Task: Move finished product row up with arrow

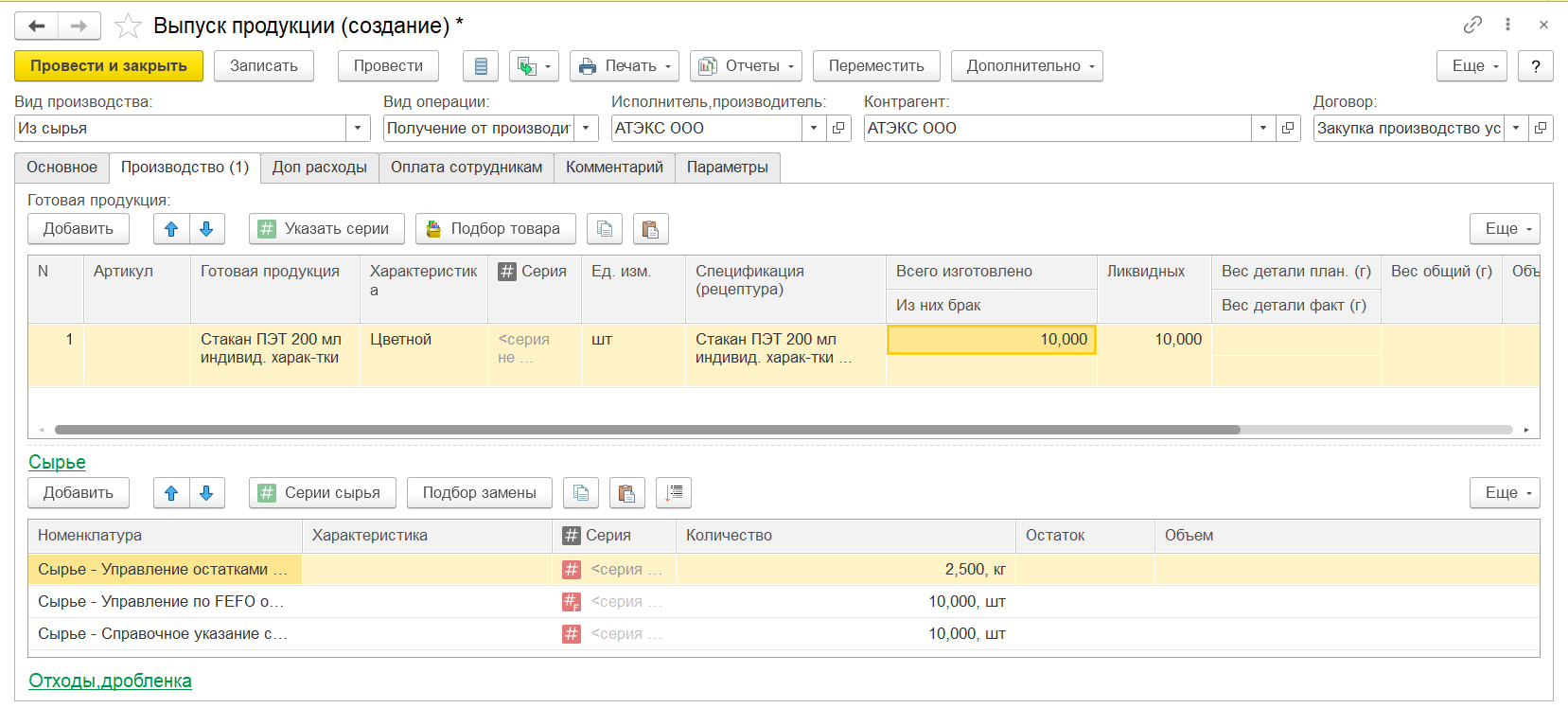Action: 171,229
